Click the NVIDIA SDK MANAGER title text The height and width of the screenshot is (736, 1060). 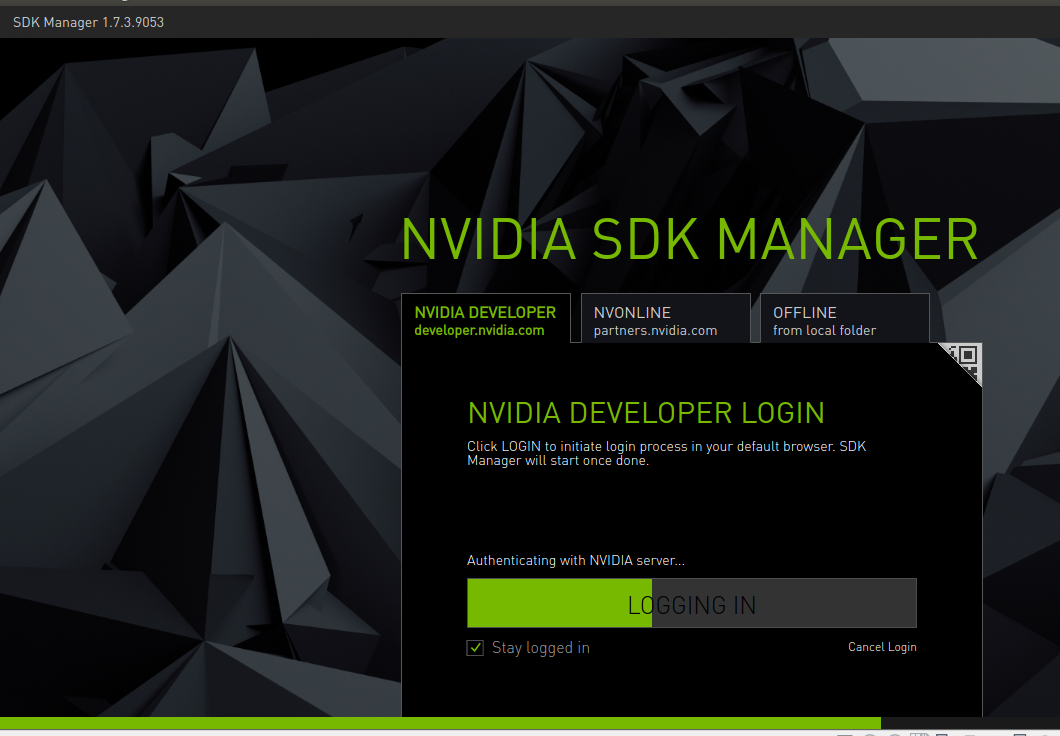tap(688, 238)
